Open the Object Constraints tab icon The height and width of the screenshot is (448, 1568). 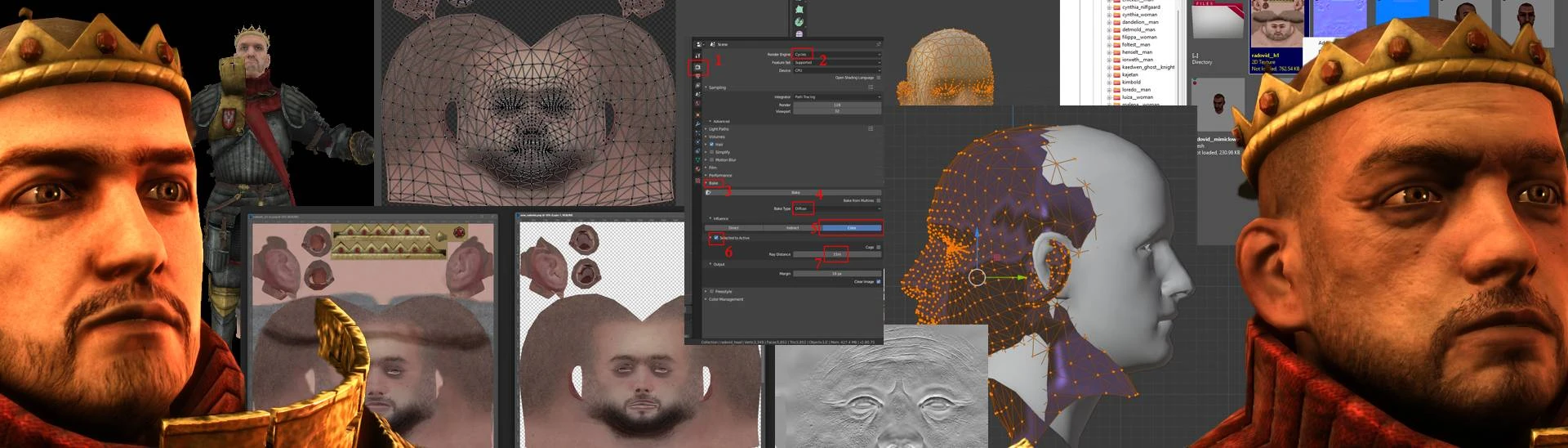tap(698, 151)
